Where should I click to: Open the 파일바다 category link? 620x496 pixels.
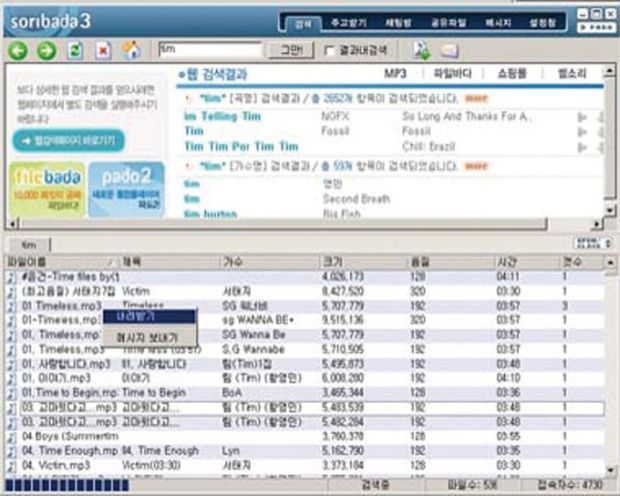click(x=452, y=74)
